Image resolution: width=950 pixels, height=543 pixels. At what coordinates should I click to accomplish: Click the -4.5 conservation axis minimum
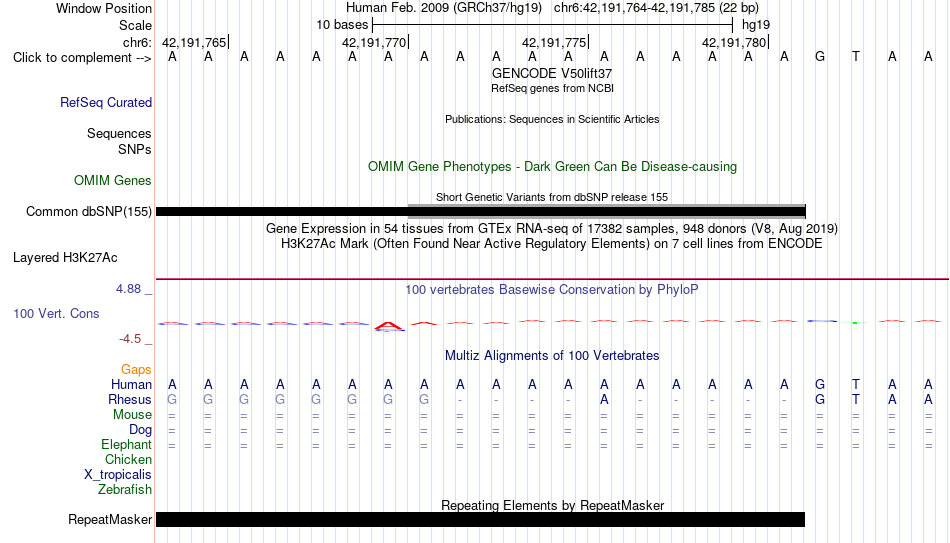130,339
